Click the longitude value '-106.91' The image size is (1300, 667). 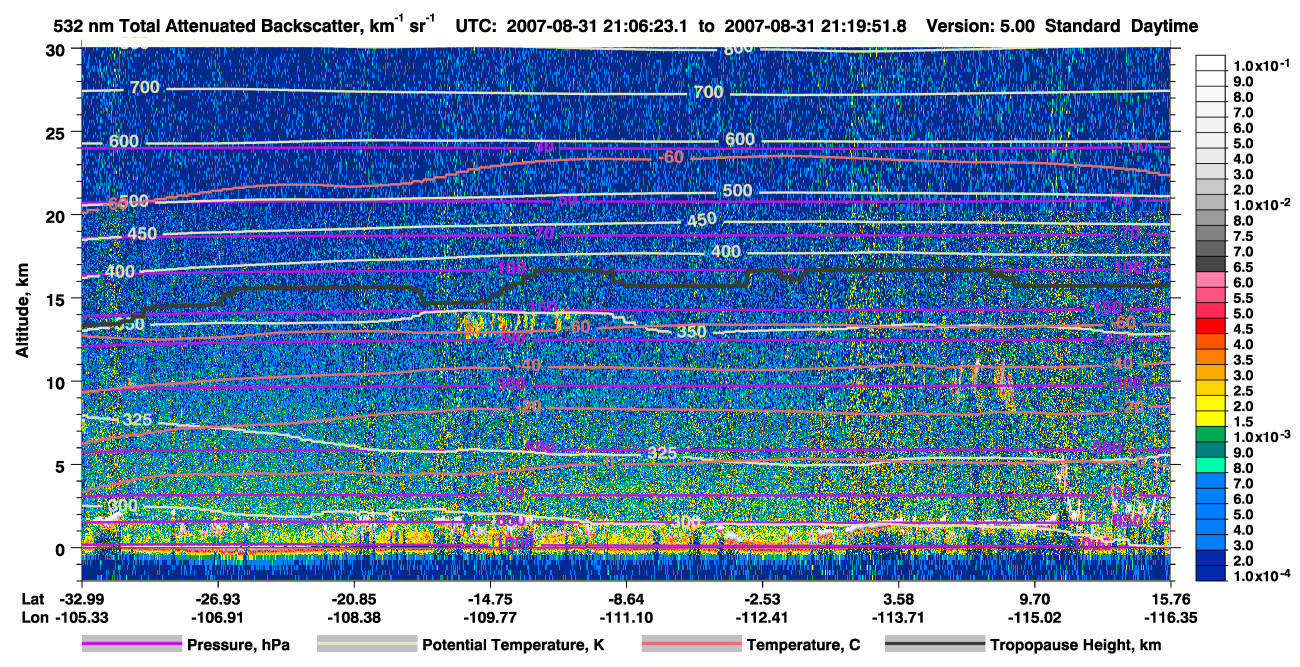point(216,618)
